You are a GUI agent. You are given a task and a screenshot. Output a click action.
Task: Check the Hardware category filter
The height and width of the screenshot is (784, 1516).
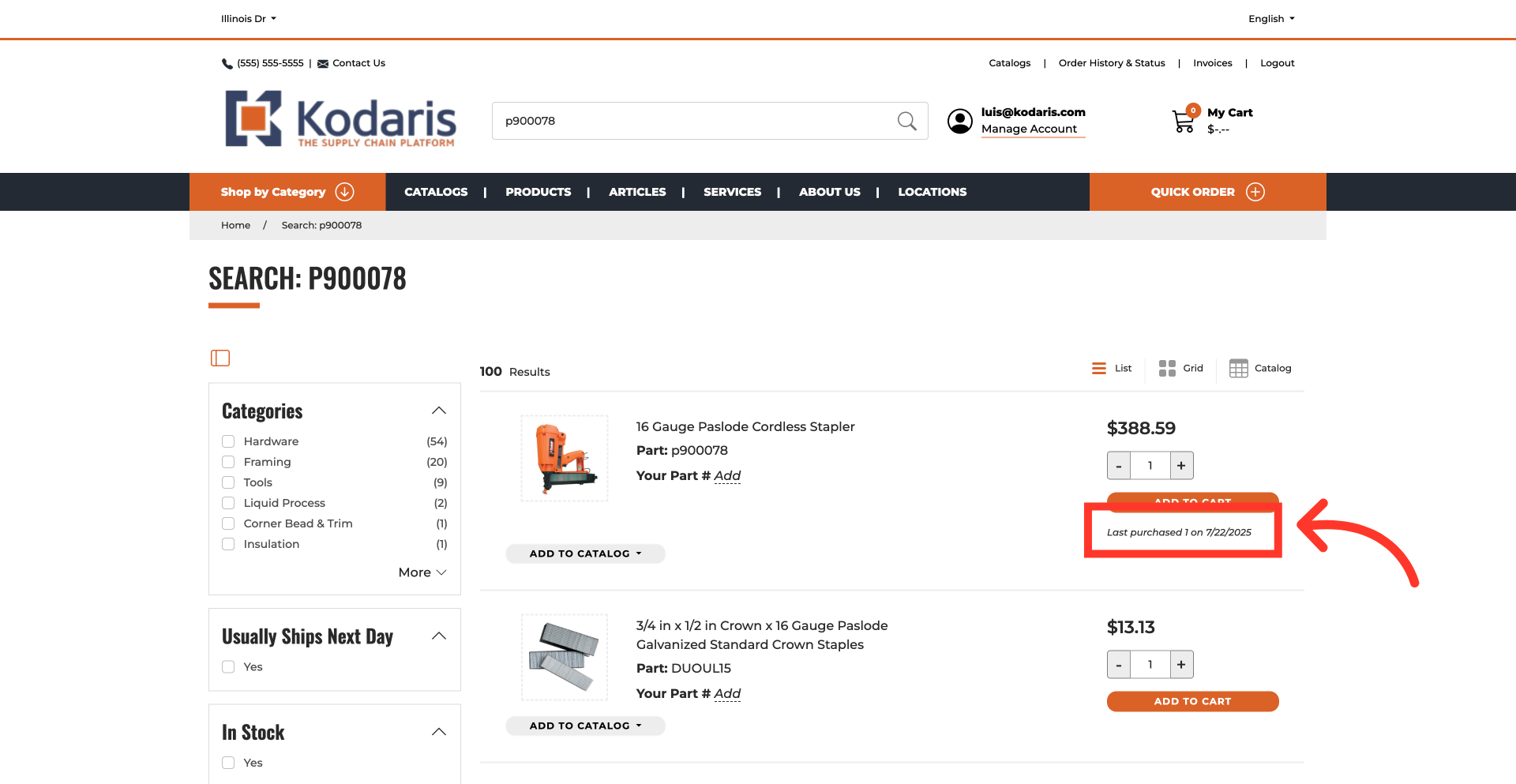(x=228, y=441)
